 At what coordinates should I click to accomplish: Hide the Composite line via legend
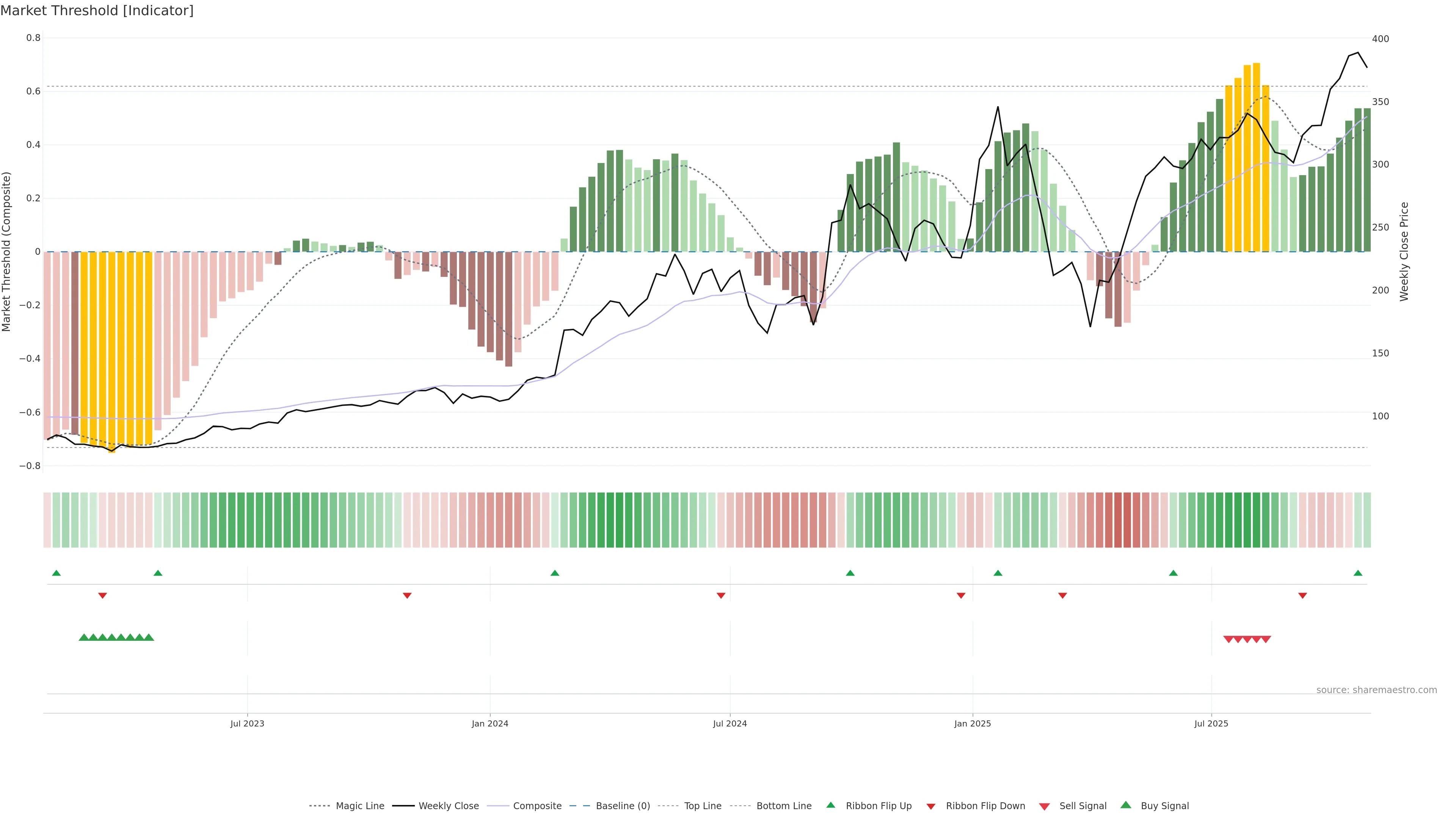coord(537,806)
